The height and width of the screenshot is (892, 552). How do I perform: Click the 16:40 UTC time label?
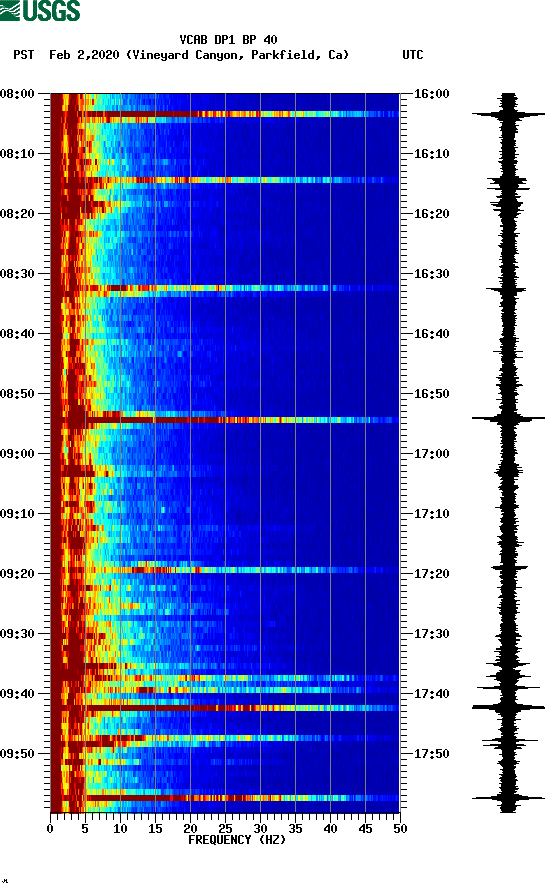pyautogui.click(x=431, y=334)
